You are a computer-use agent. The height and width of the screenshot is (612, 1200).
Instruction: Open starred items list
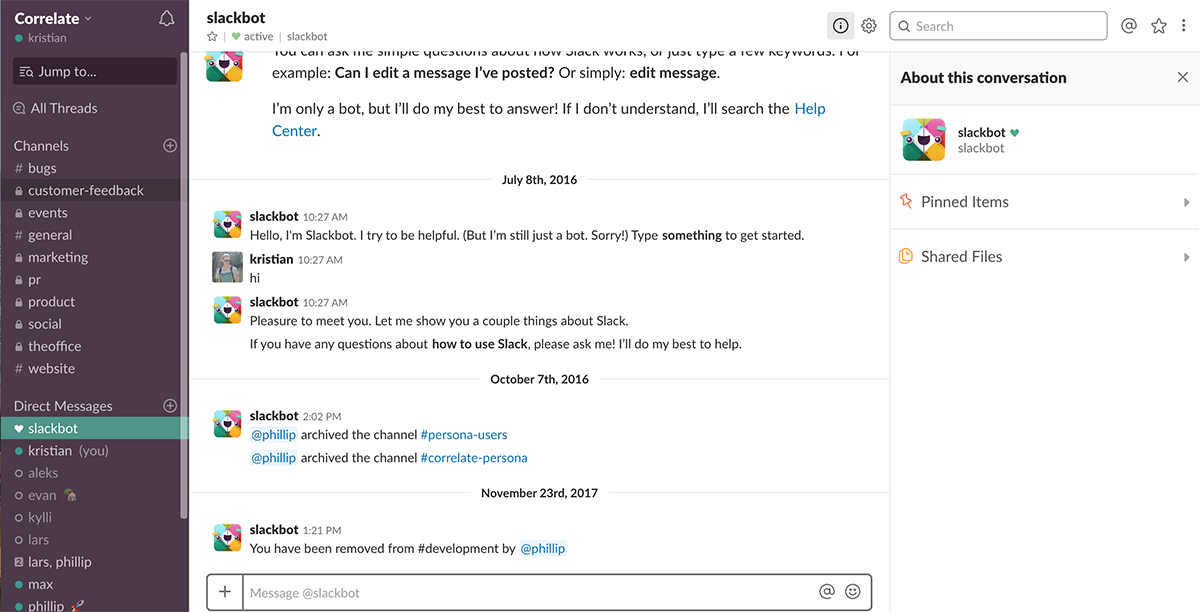point(1159,26)
